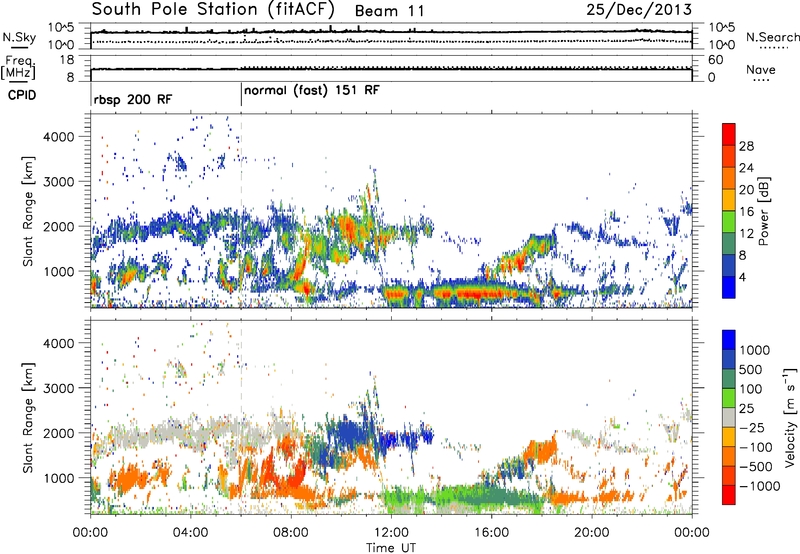Click the '1000' tick on the velocity panel axis
The width and height of the screenshot is (800, 554).
tap(59, 478)
